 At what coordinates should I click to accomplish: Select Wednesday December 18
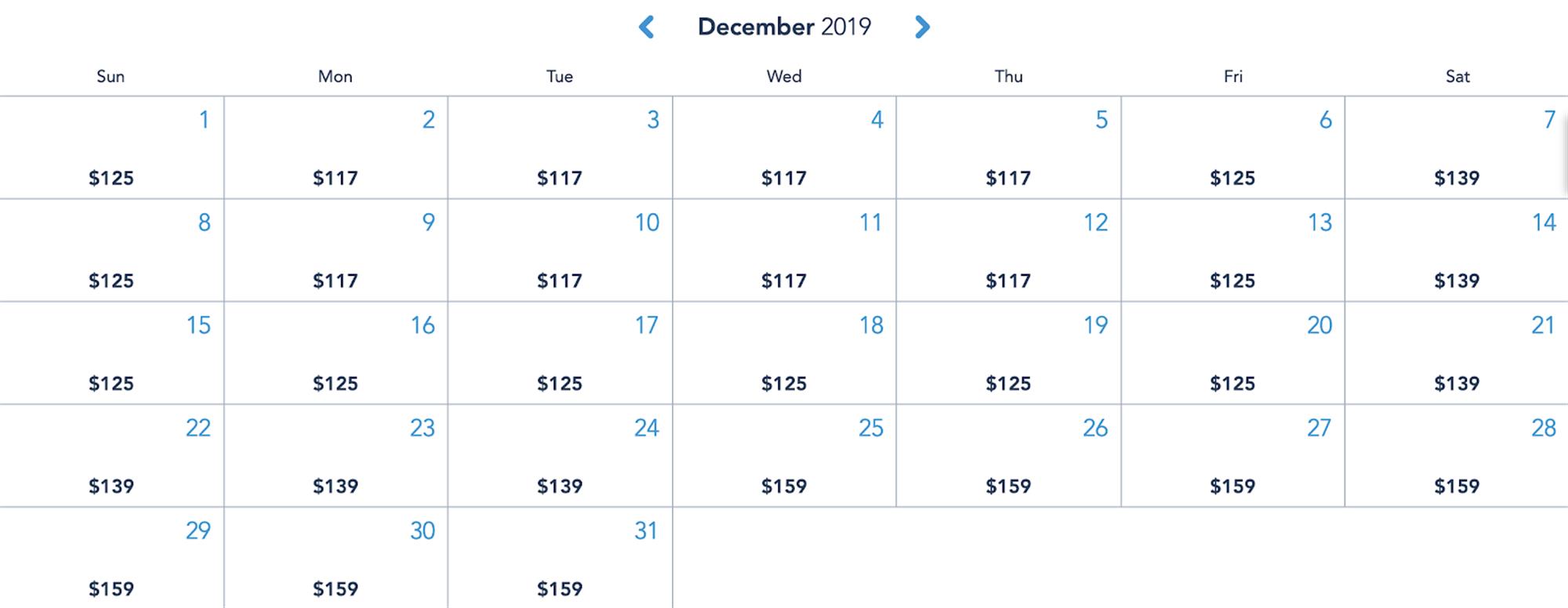point(784,353)
